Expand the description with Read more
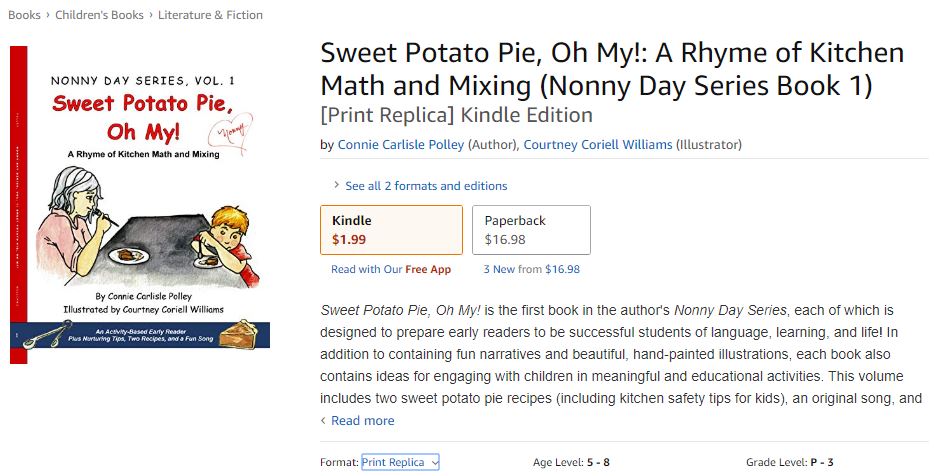The width and height of the screenshot is (939, 476). [362, 421]
